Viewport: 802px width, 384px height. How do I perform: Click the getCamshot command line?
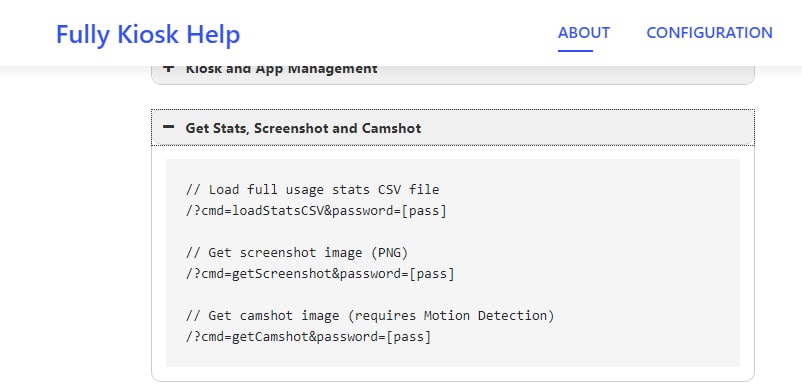point(308,337)
